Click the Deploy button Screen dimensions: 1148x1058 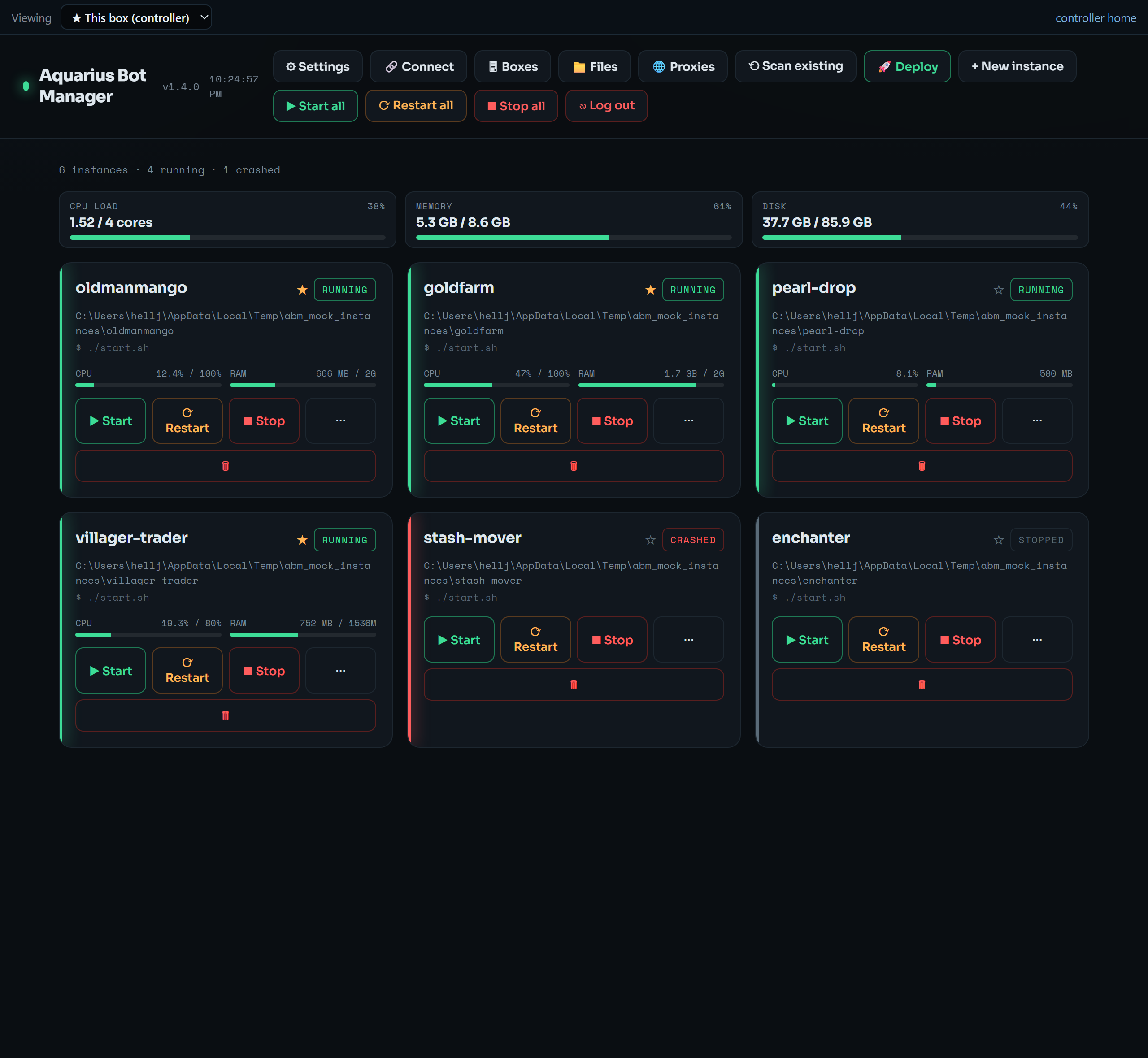tap(907, 66)
